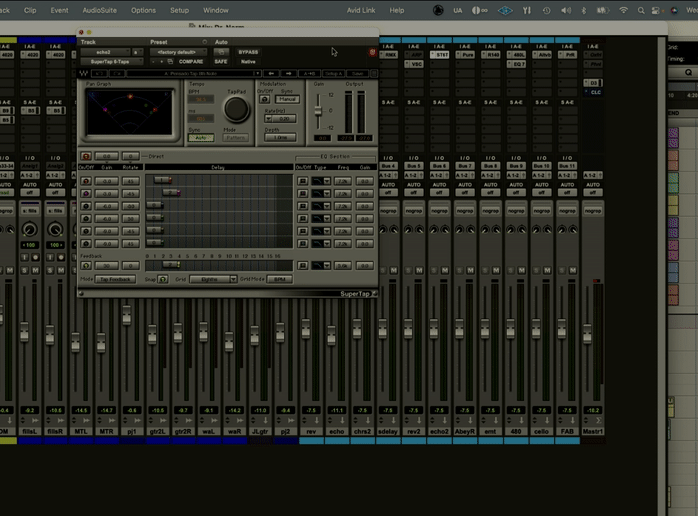Open the Grid Eighths dropdown
698x516 pixels.
tap(213, 279)
